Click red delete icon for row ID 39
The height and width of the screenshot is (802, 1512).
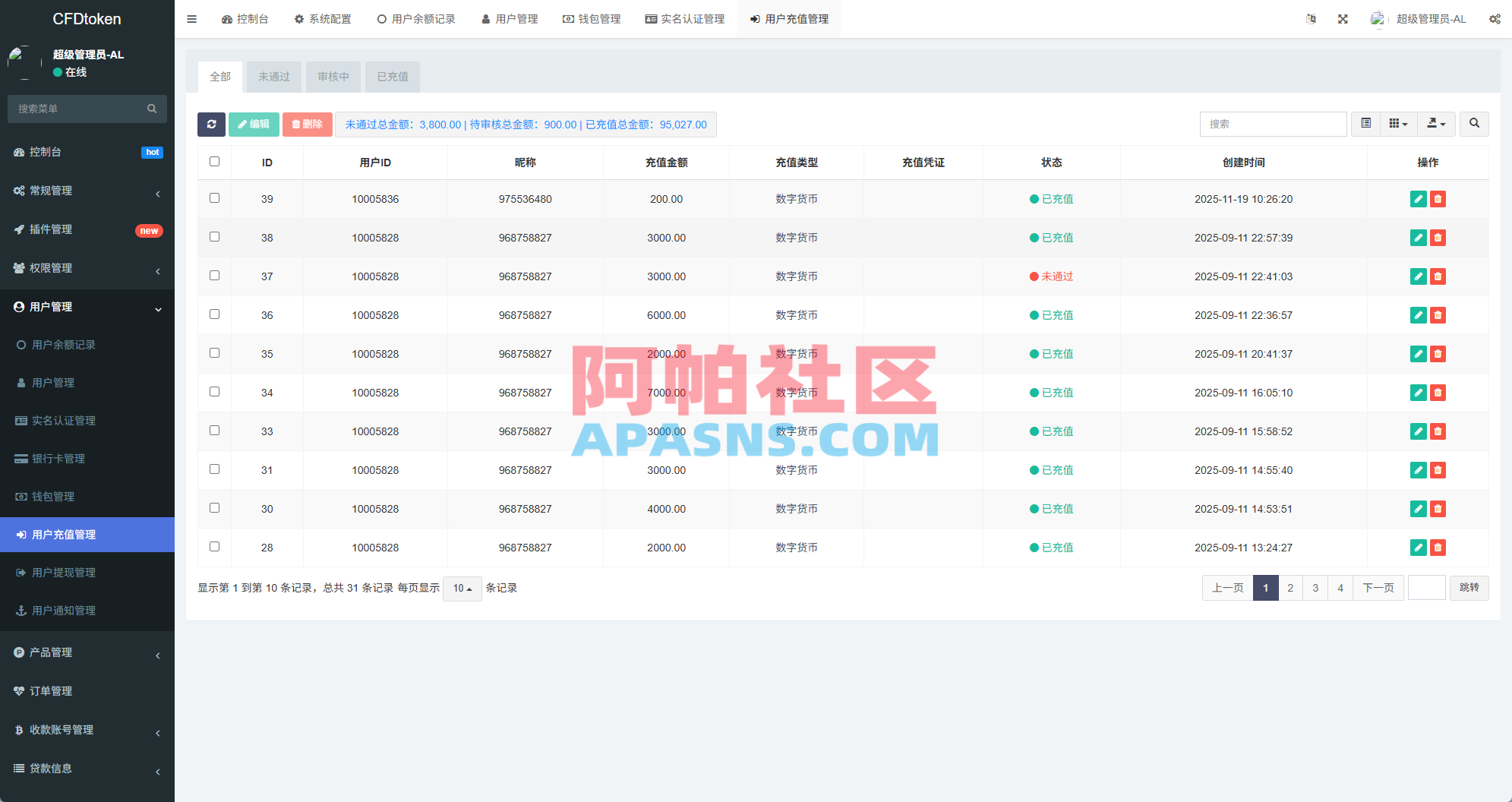tap(1438, 199)
